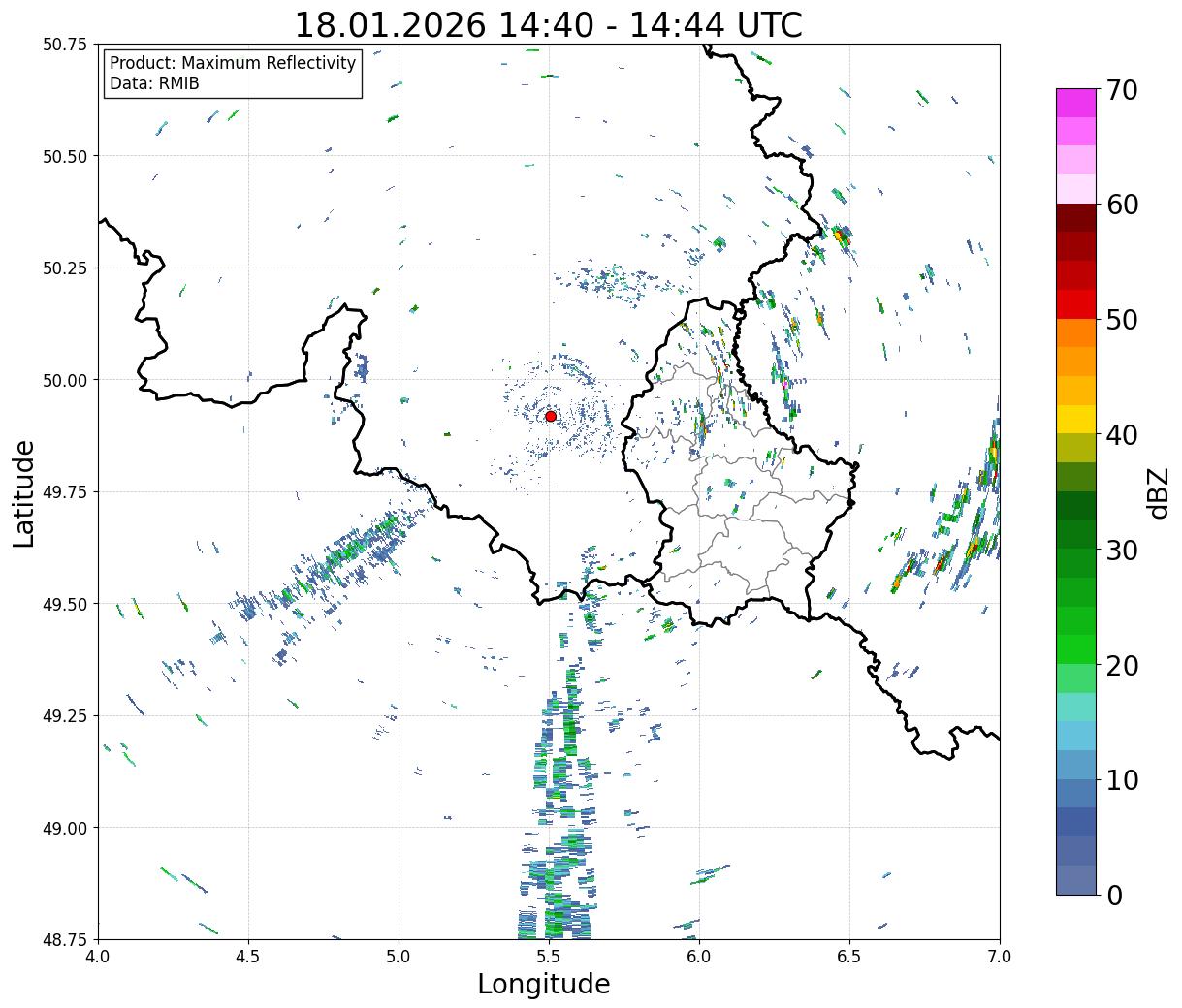This screenshot has width=1182, height=1008.
Task: Click the latitude tick label 49.75
Action: pyautogui.click(x=65, y=492)
